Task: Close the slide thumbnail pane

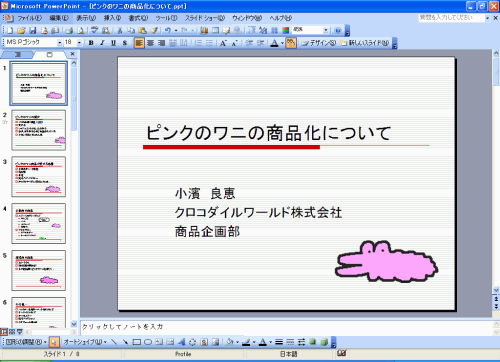Action: point(73,54)
